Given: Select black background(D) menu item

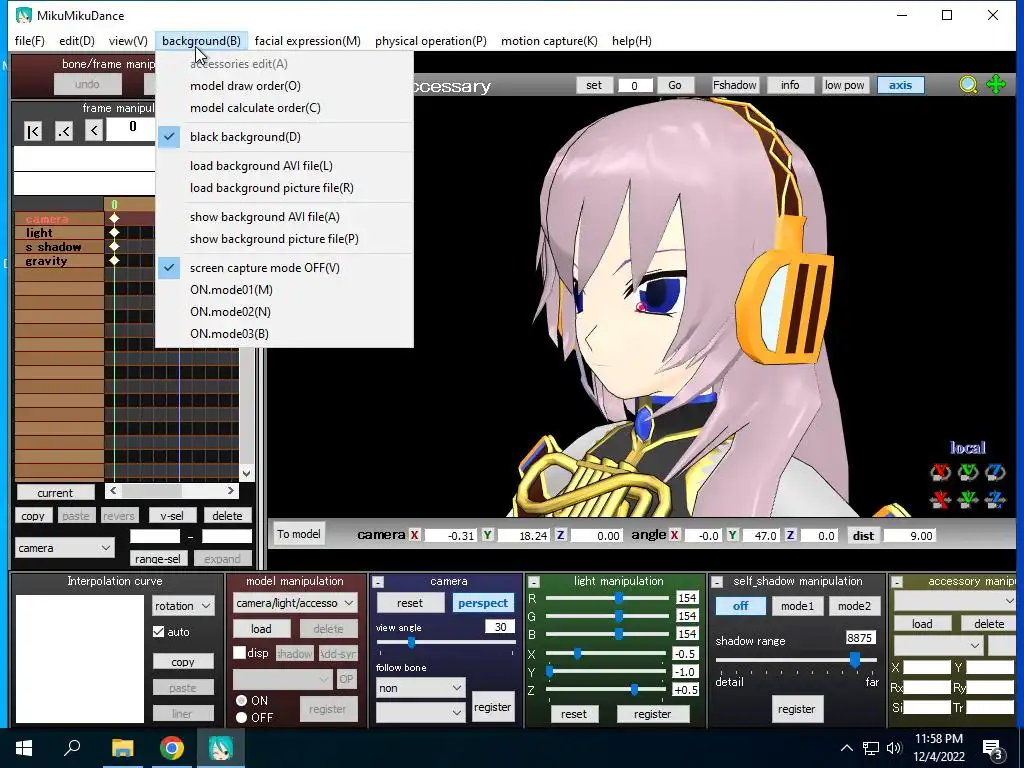Looking at the screenshot, I should [x=285, y=136].
